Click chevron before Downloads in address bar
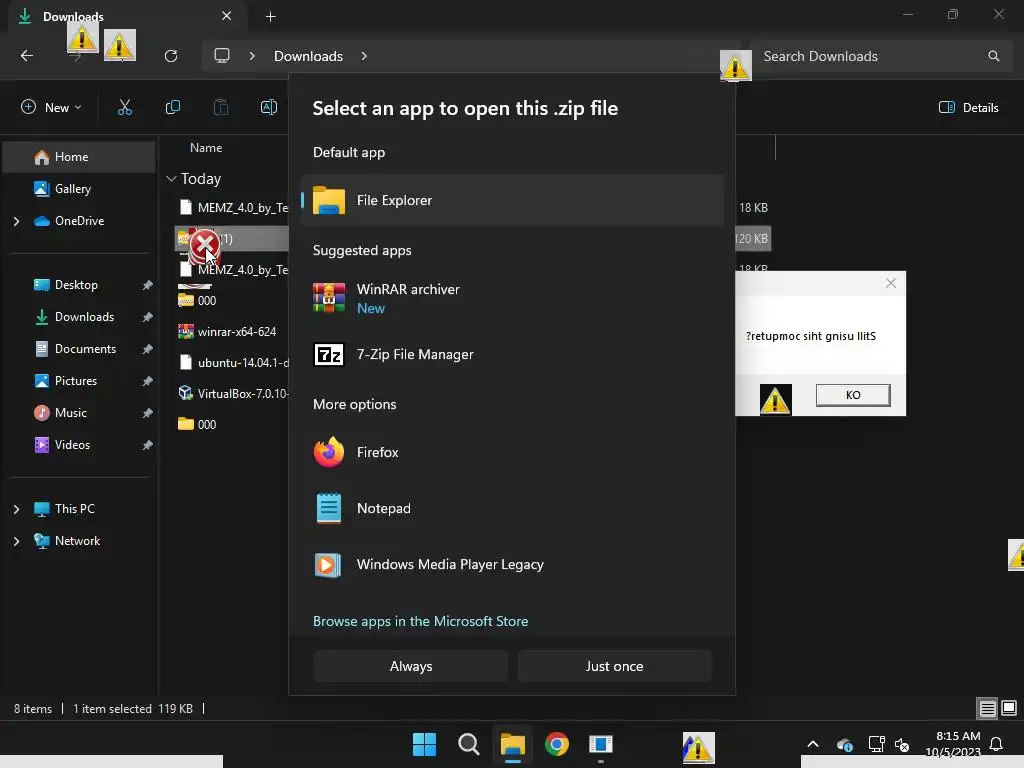Viewport: 1024px width, 768px height. pos(251,56)
